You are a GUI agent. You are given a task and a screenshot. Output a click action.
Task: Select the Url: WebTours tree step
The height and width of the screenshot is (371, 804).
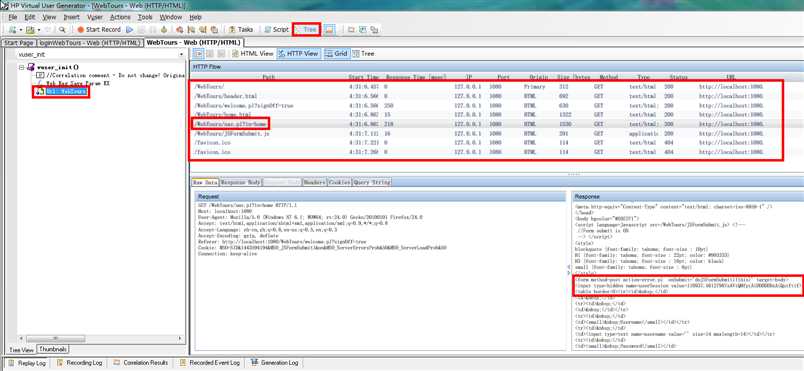pos(66,91)
